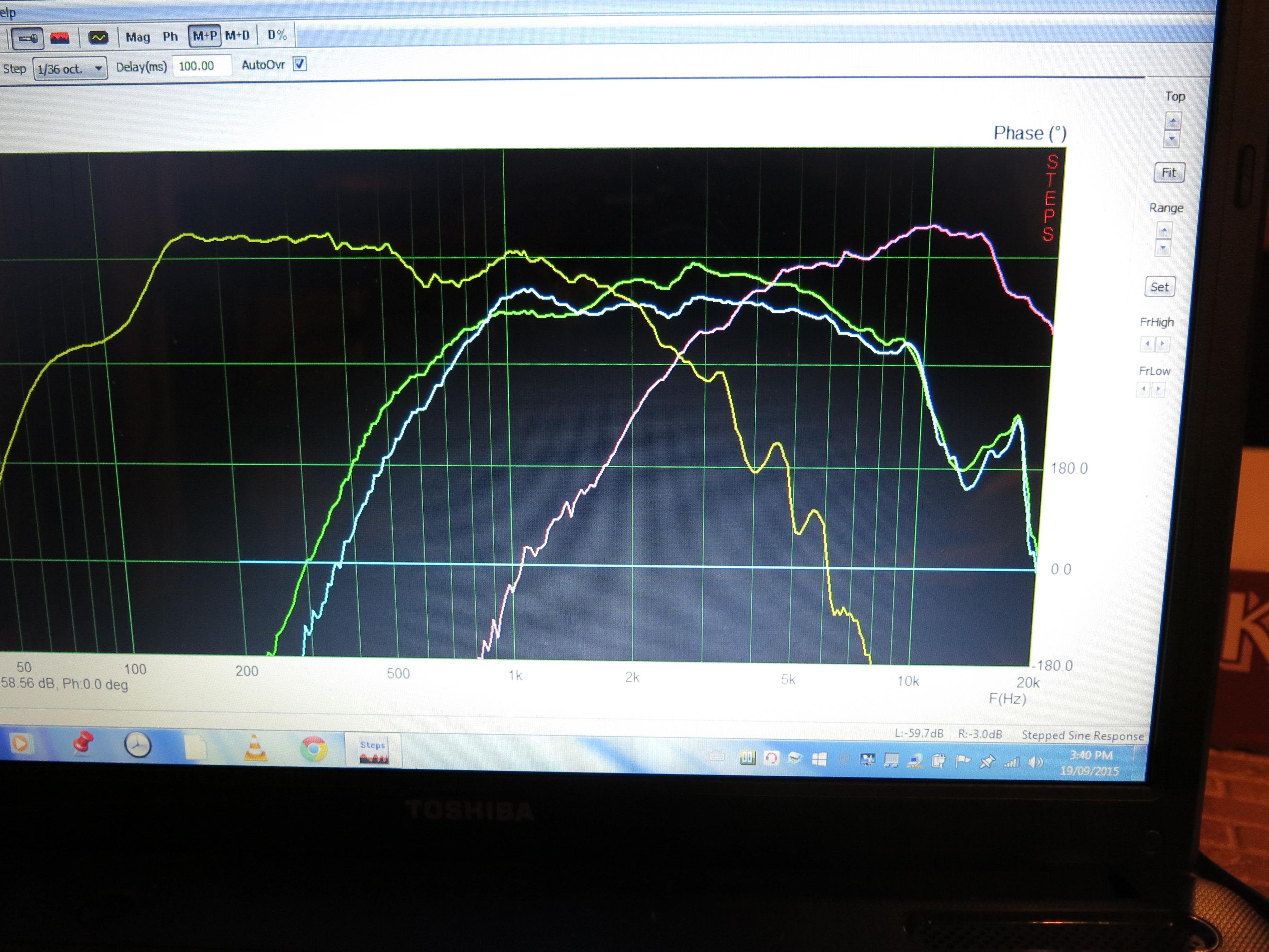Image resolution: width=1269 pixels, height=952 pixels.
Task: Toggle the AutoOvr checkbox
Action: click(x=299, y=64)
